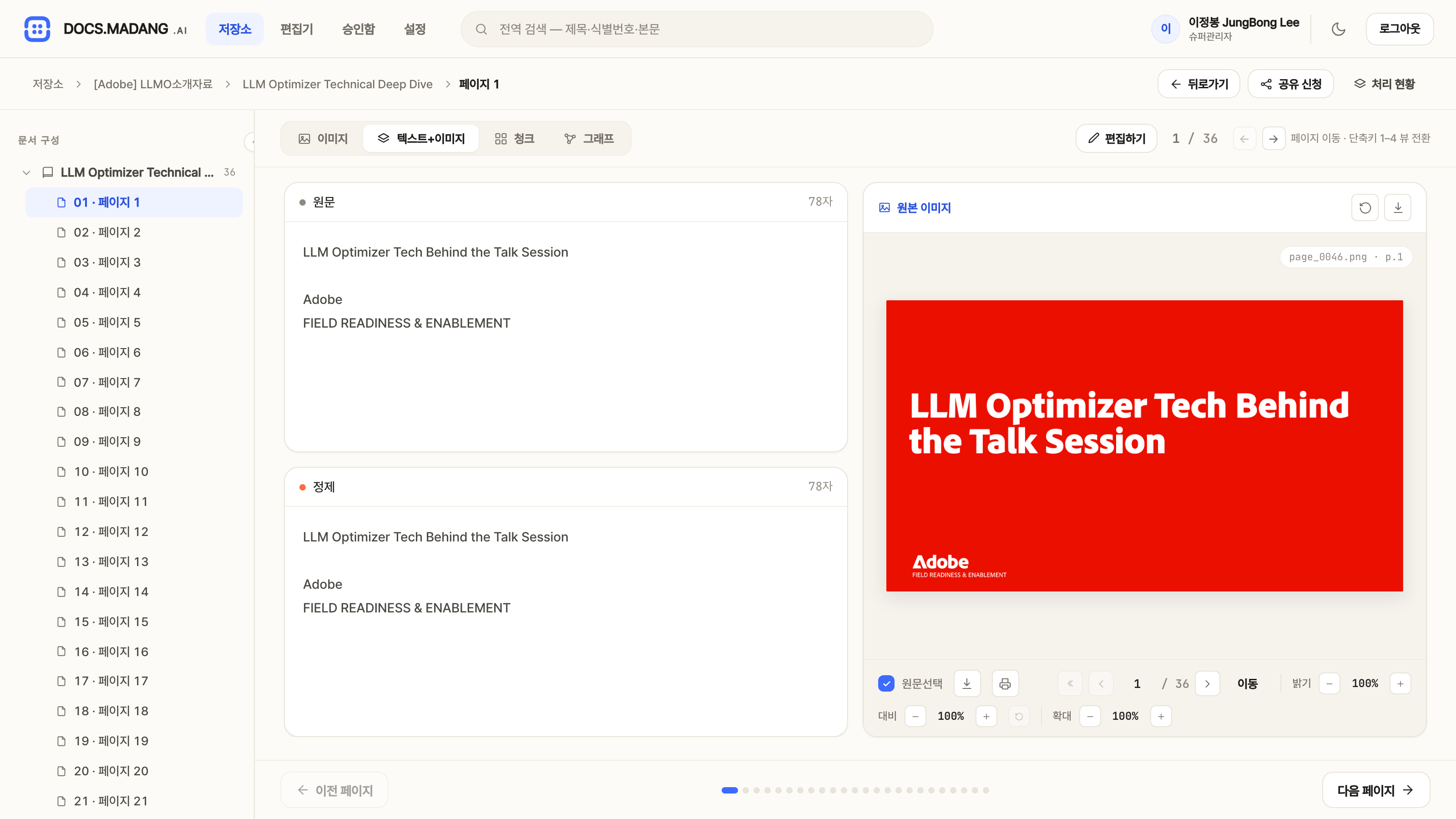This screenshot has height=819, width=1456.
Task: Select tree item 21 · 페이지 21
Action: [134, 801]
